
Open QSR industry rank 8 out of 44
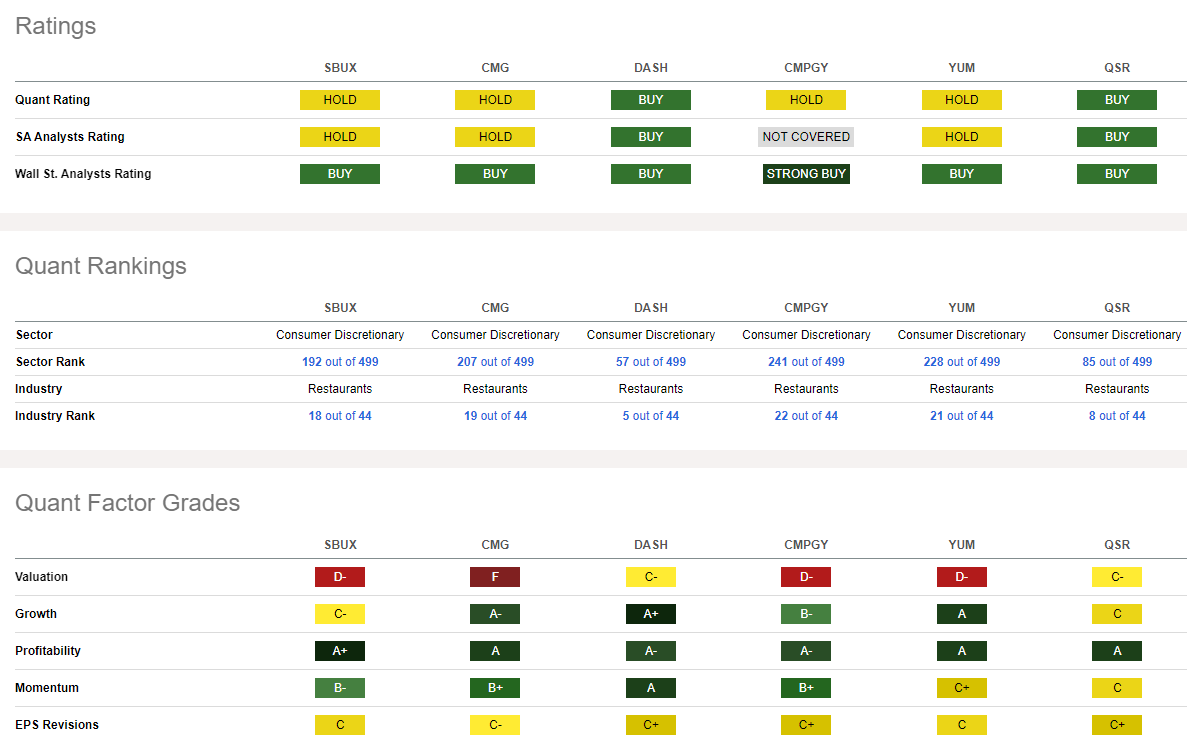(1117, 416)
